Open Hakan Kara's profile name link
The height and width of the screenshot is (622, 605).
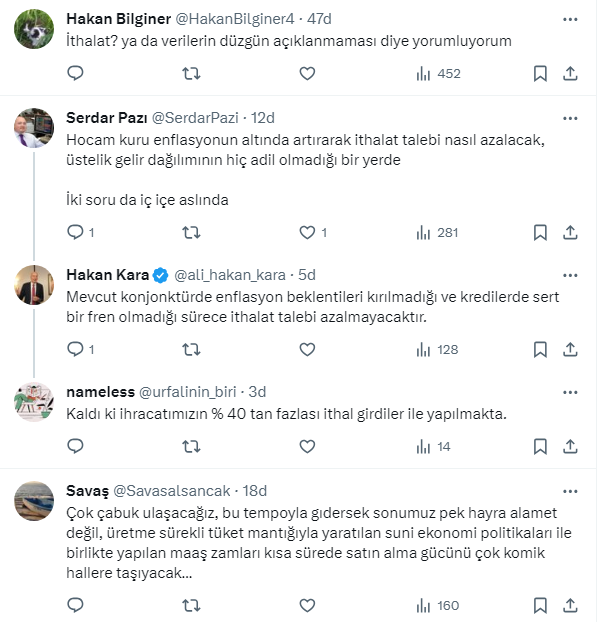click(106, 274)
